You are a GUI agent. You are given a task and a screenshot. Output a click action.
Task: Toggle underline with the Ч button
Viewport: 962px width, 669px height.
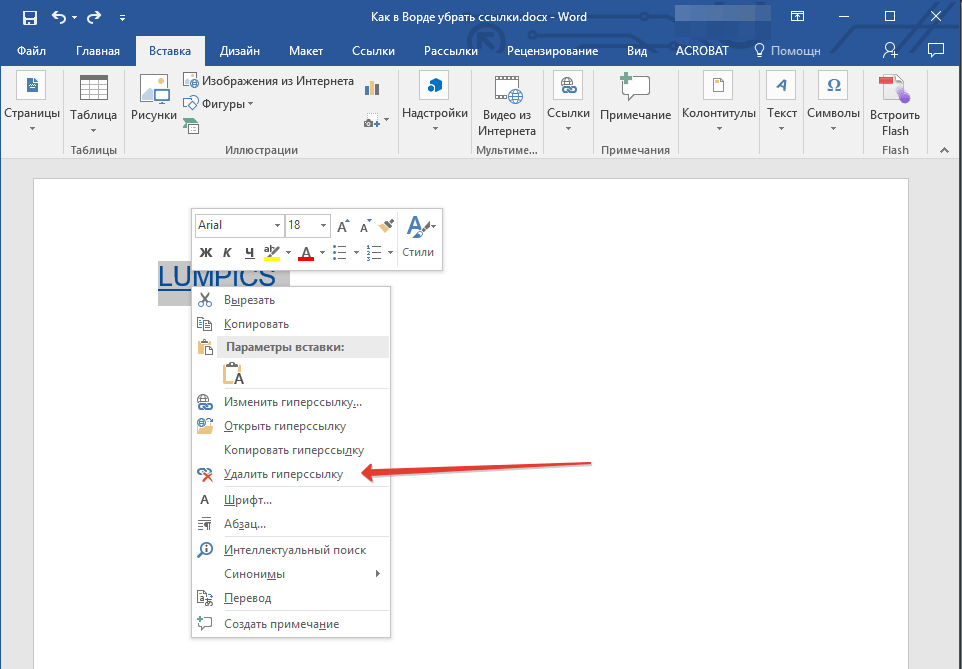pos(249,252)
